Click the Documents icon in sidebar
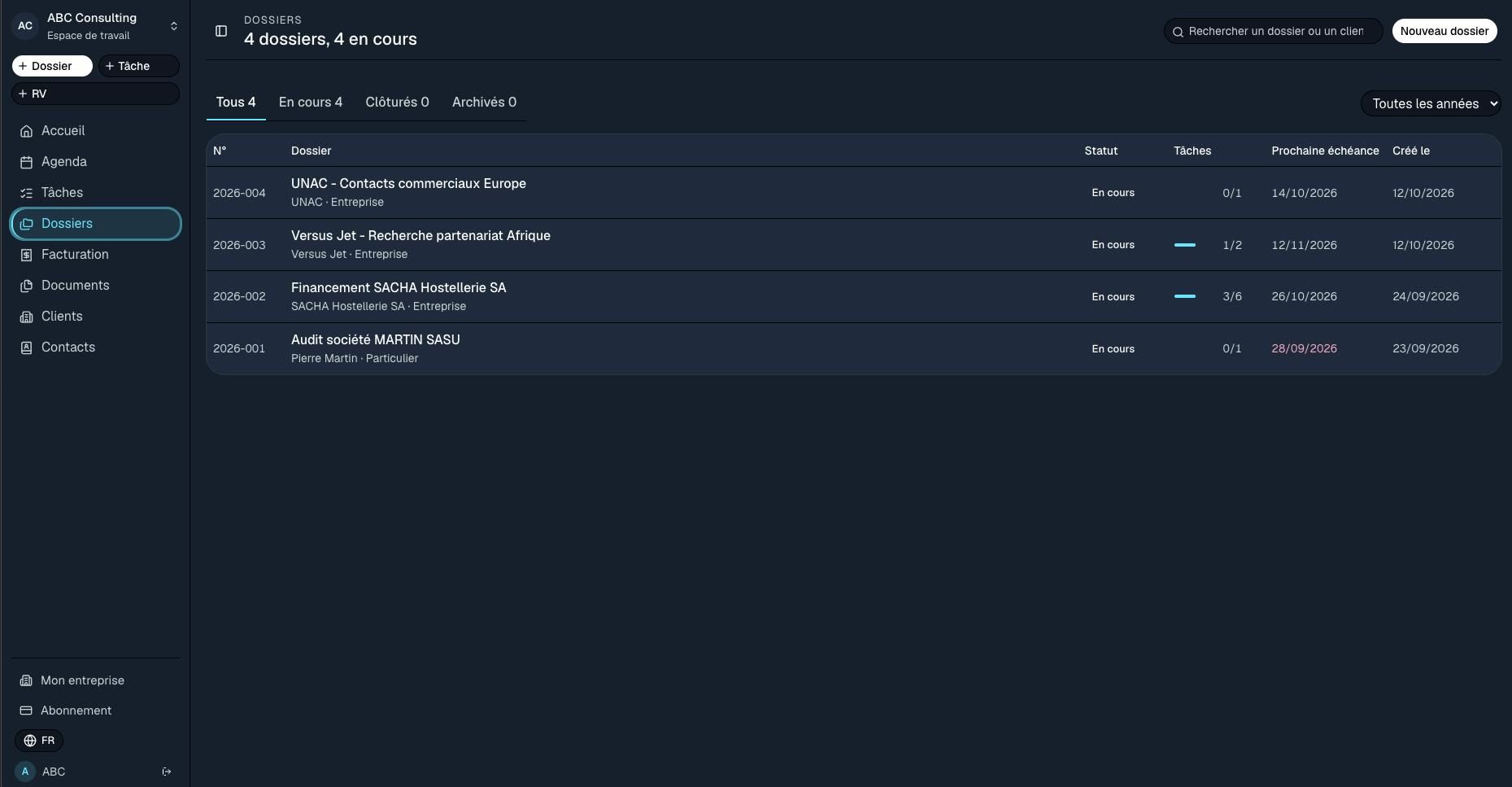 click(26, 286)
